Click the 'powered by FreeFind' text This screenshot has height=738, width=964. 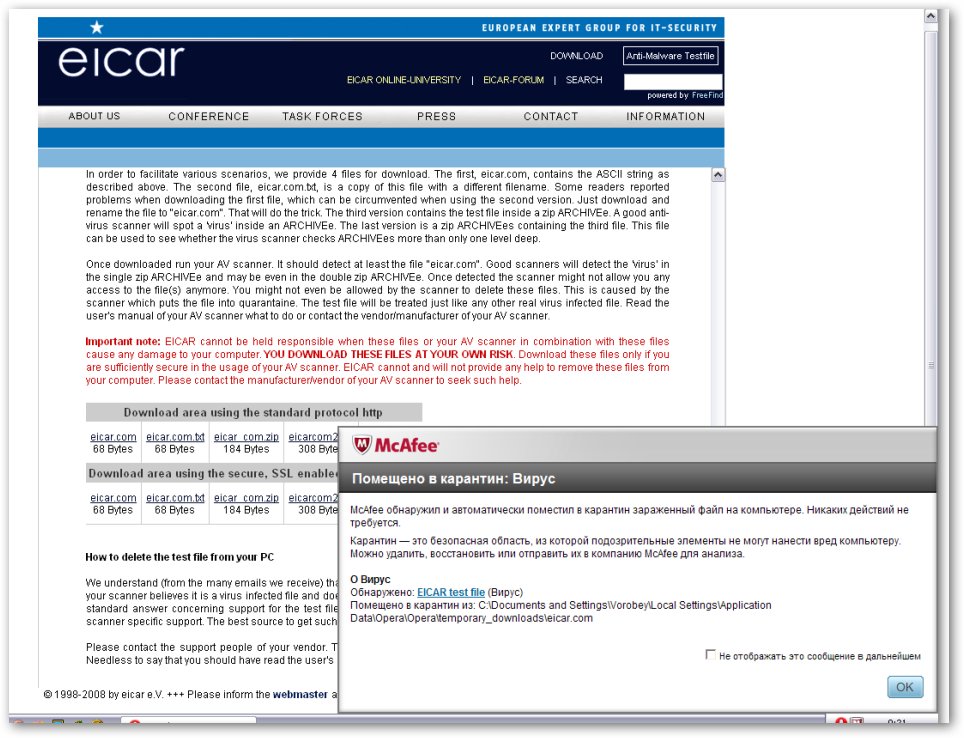685,95
